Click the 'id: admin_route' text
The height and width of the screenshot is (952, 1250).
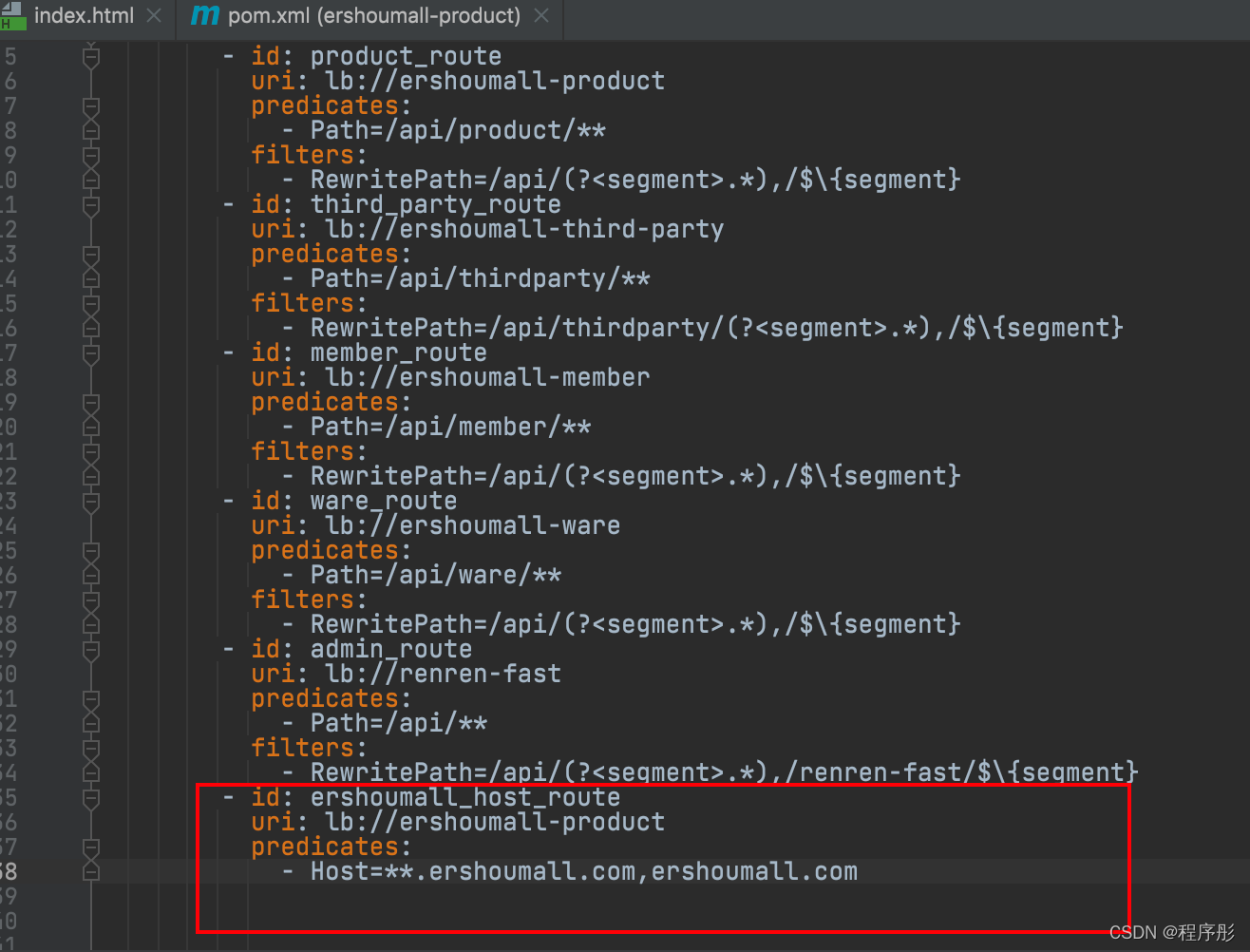point(361,650)
